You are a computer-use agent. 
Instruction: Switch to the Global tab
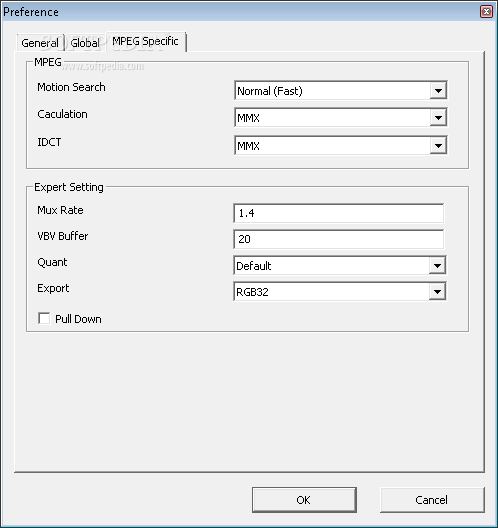tap(85, 43)
